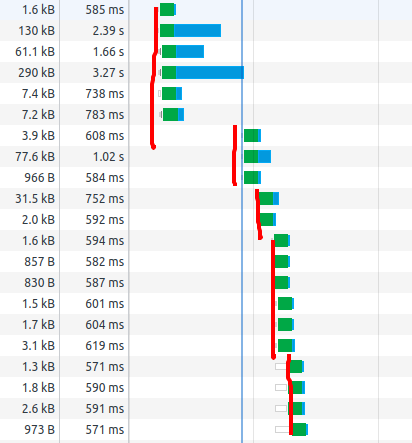Select the 783 ms time cell
This screenshot has width=412, height=443.
[x=105, y=115]
